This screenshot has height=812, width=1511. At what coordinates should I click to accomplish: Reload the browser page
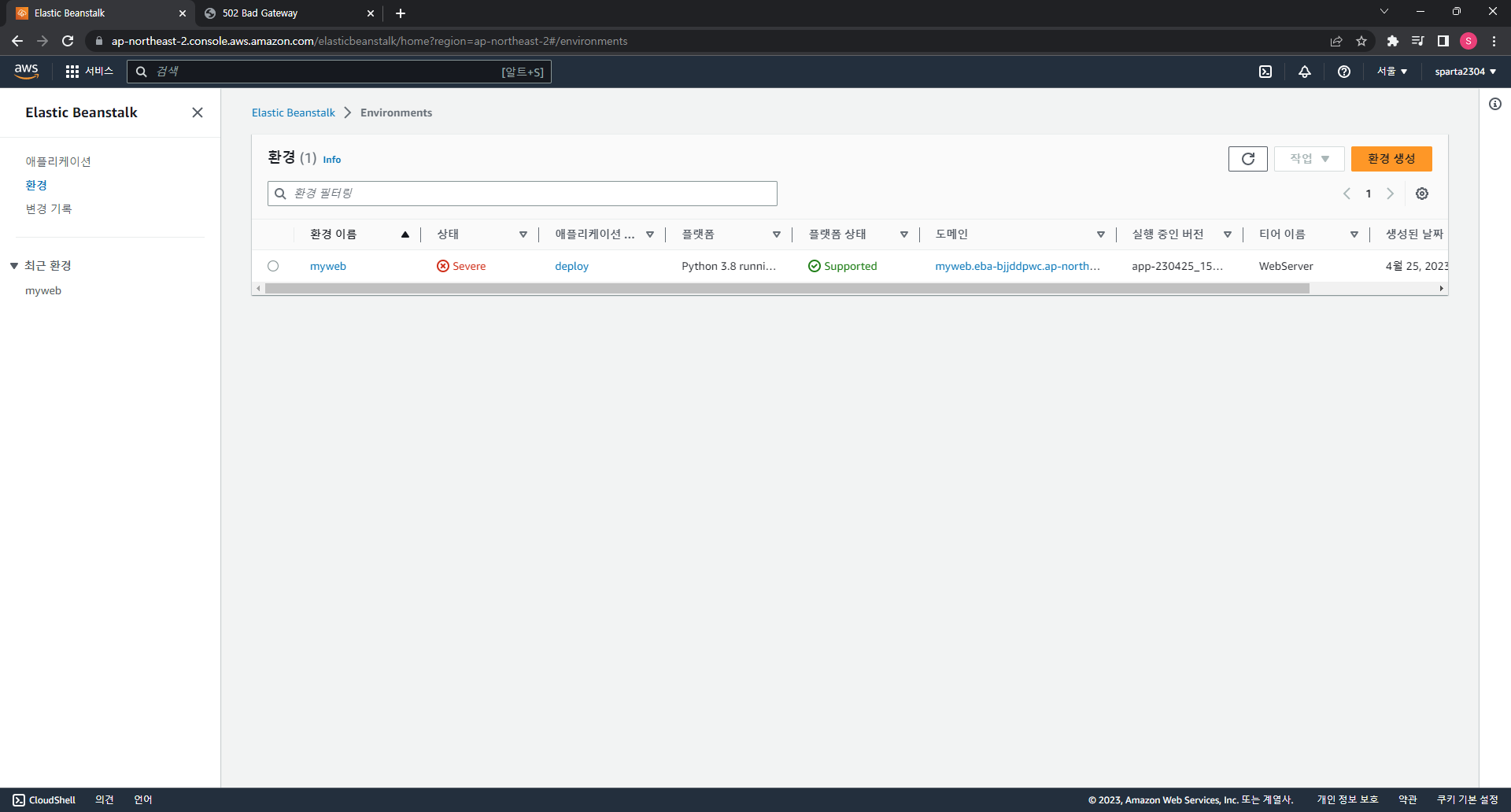pyautogui.click(x=68, y=41)
